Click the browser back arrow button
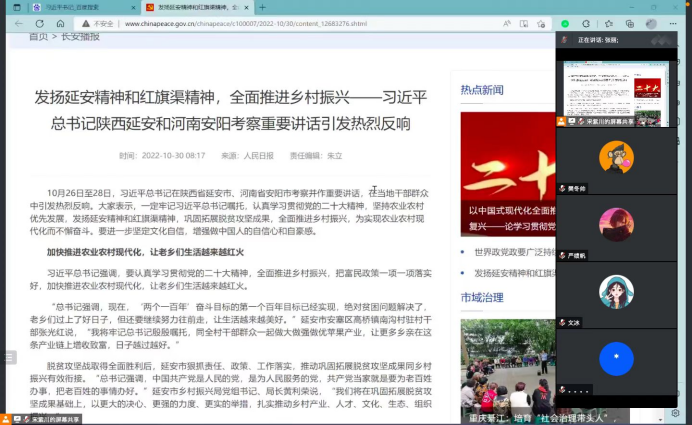 coord(19,22)
